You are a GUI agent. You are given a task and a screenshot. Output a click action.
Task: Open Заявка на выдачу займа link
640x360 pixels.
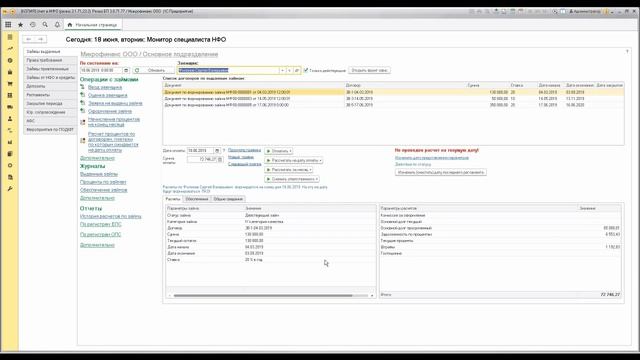(x=115, y=103)
